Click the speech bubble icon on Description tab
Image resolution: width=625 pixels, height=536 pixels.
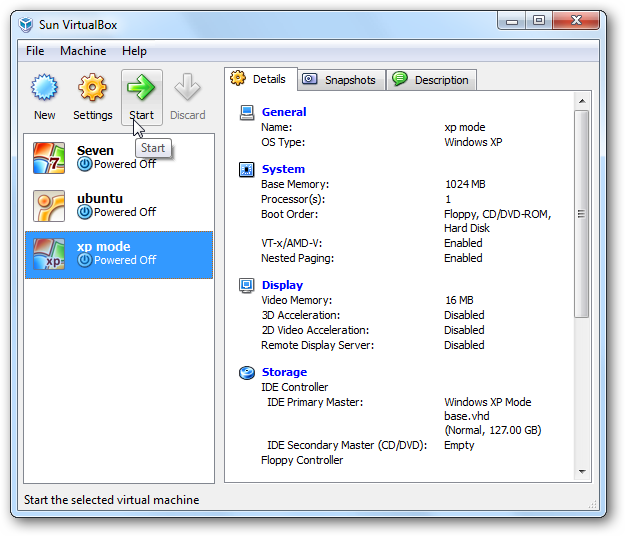point(400,79)
